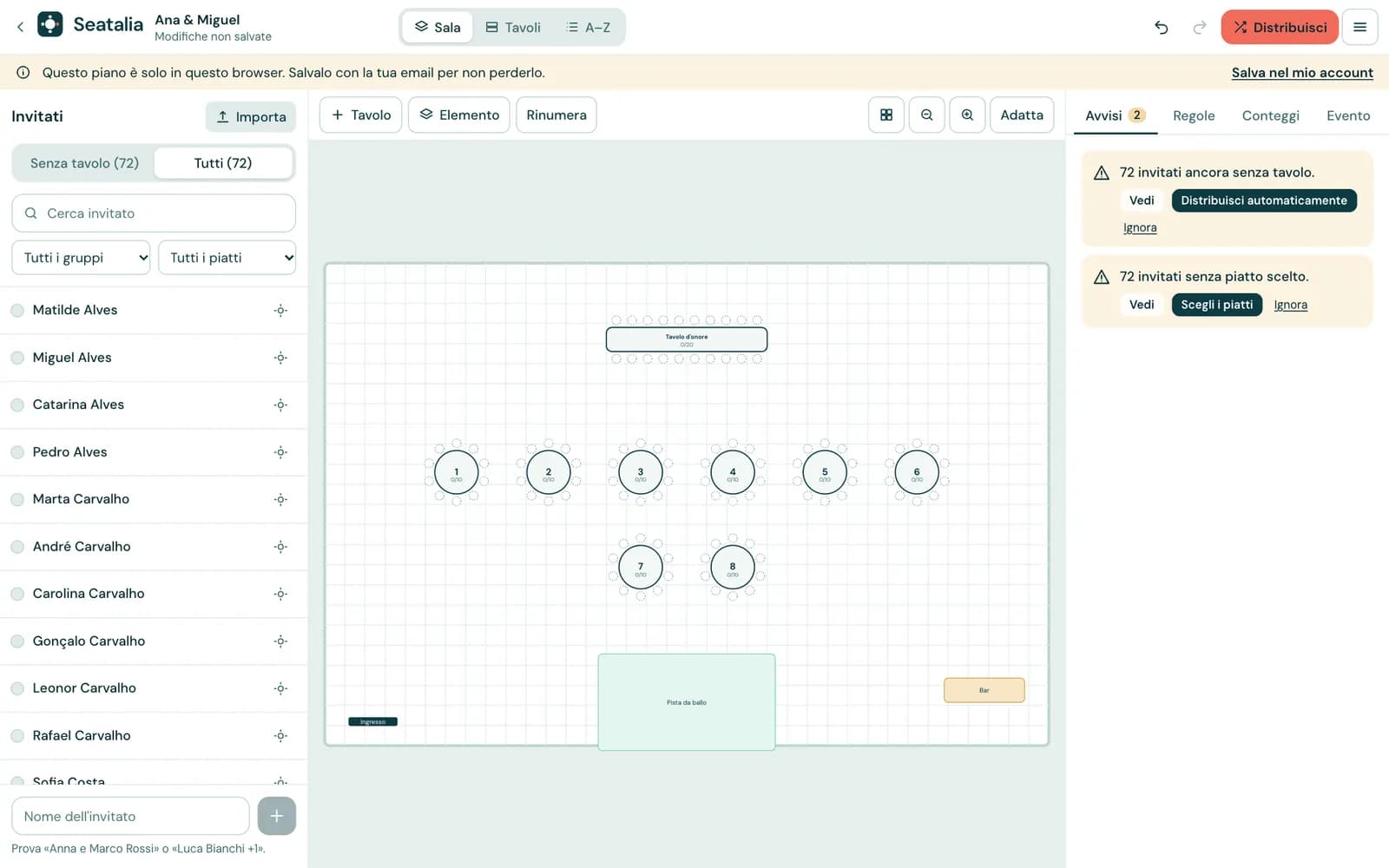Add a new Tavolo
The height and width of the screenshot is (868, 1389).
[361, 115]
